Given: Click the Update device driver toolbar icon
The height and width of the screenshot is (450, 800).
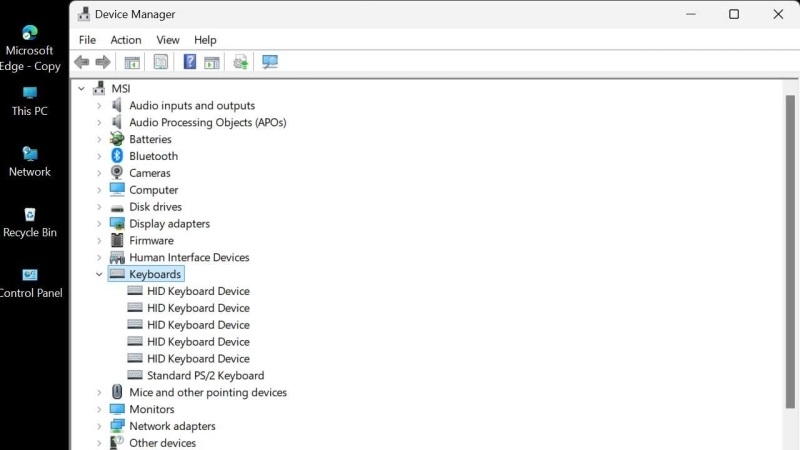Looking at the screenshot, I should point(240,62).
